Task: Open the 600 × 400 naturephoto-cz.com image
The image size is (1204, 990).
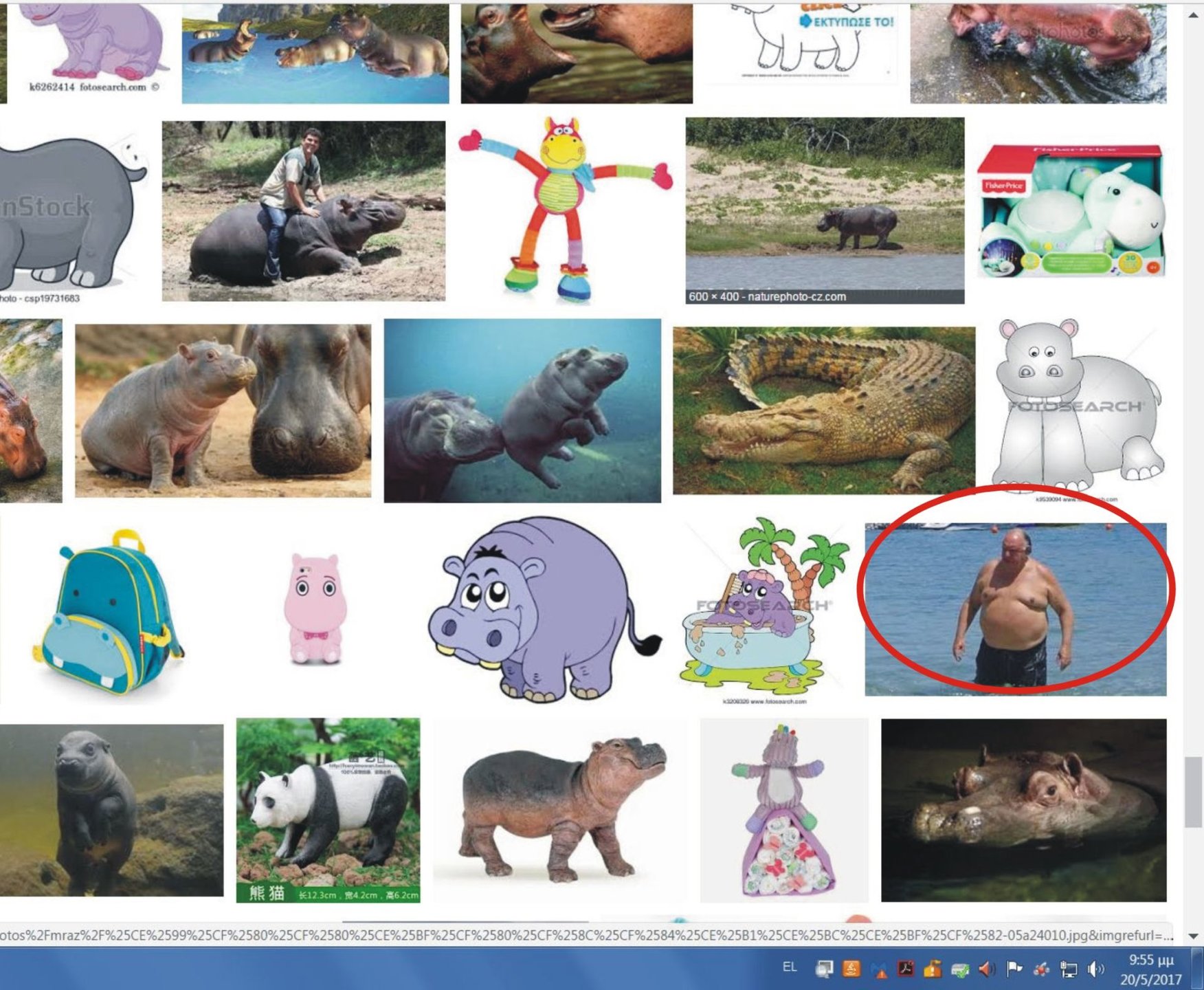Action: click(x=825, y=210)
